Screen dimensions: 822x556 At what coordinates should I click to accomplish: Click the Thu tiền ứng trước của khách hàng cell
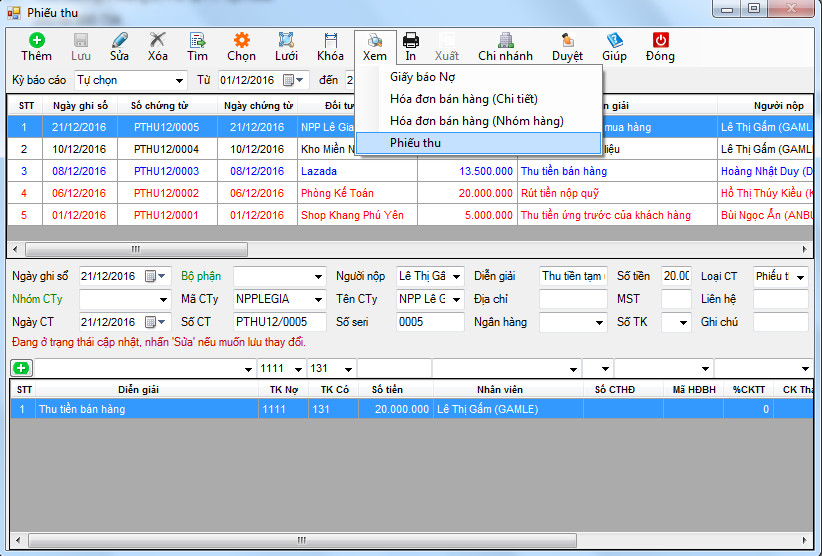(x=617, y=215)
